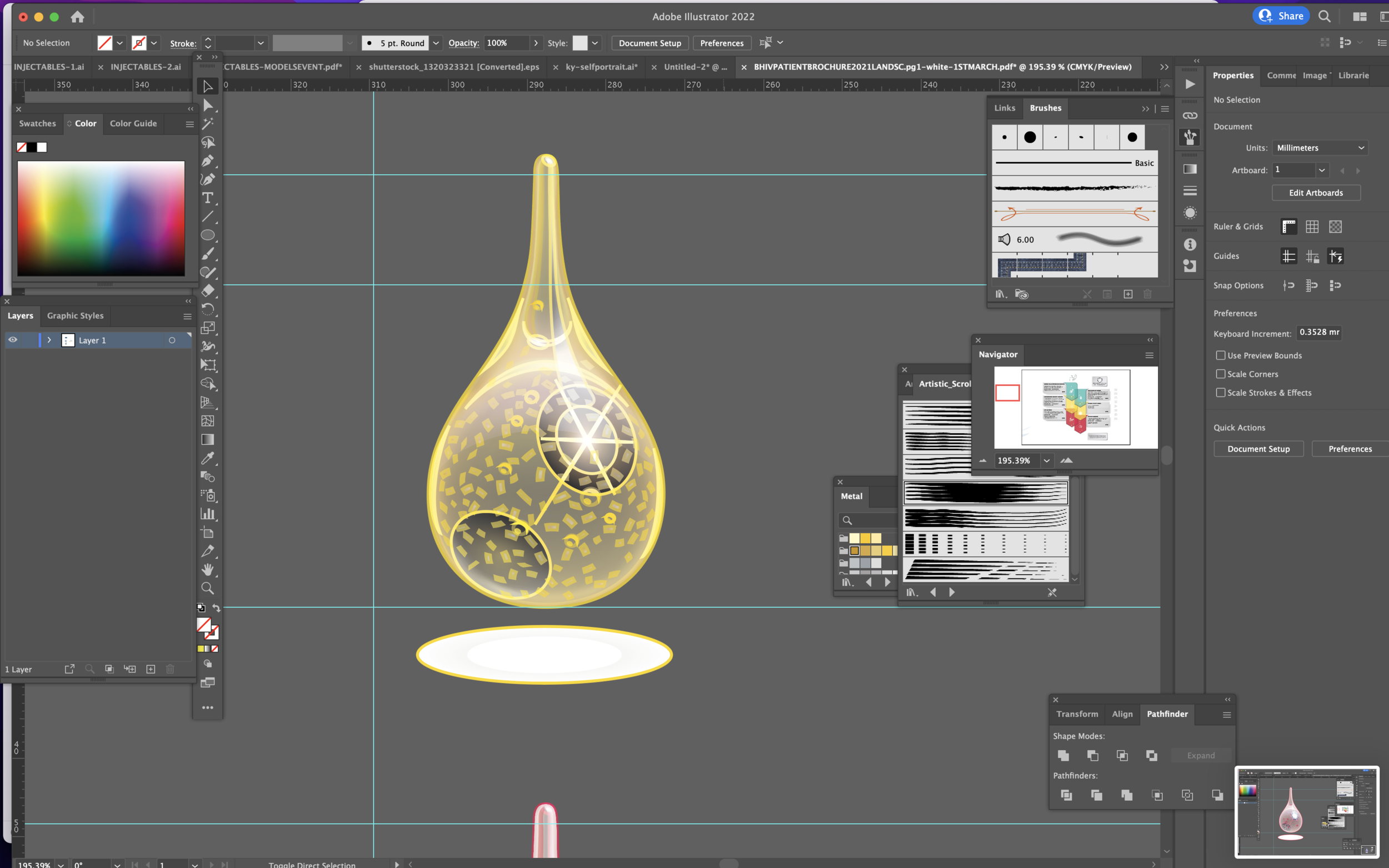The image size is (1389, 868).
Task: Click the Share button
Action: (1281, 16)
